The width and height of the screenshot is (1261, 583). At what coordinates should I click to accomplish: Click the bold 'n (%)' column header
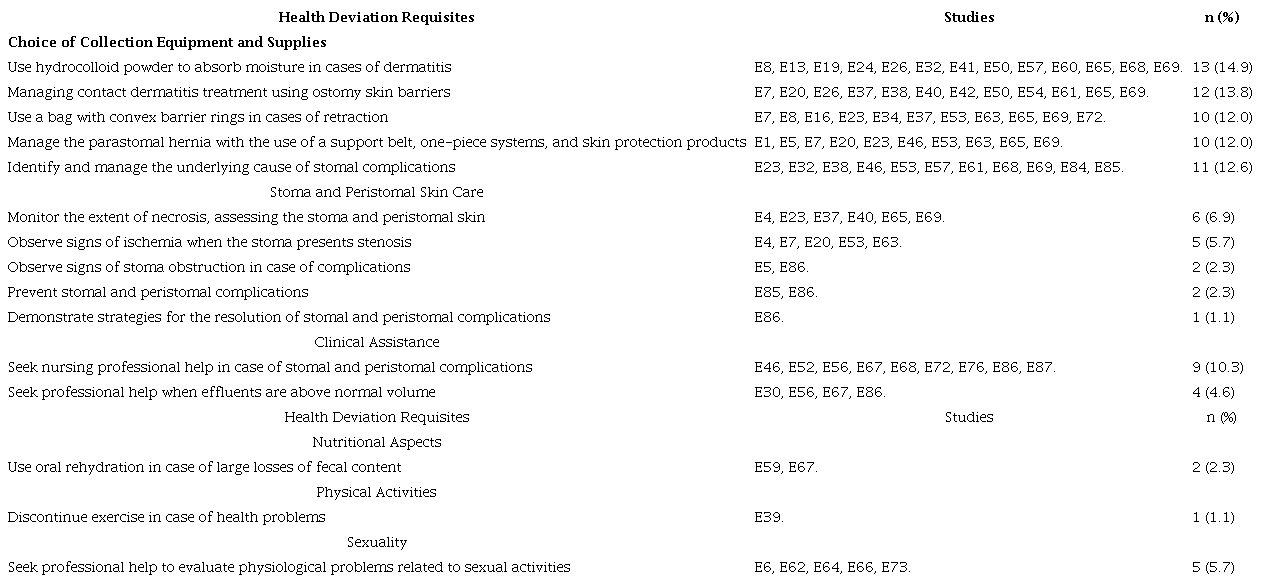click(x=1221, y=17)
